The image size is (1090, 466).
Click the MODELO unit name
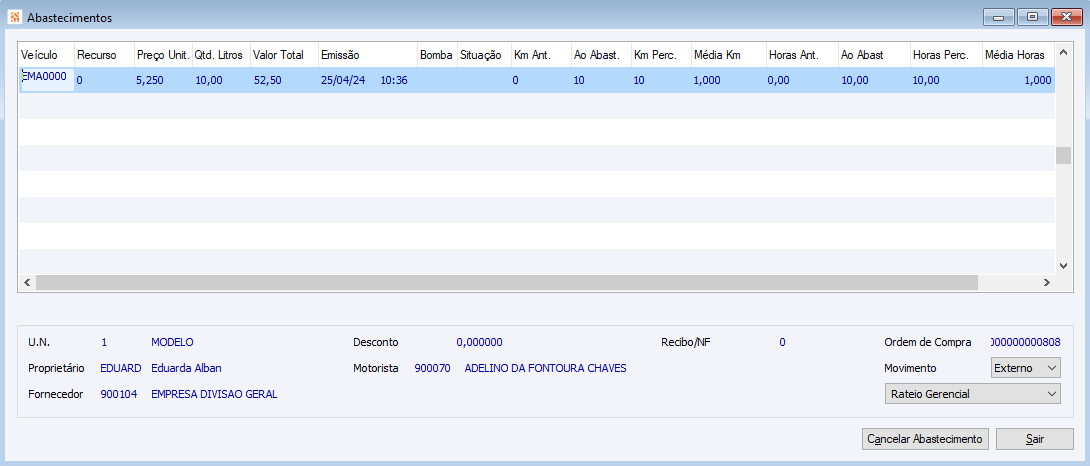pos(172,342)
